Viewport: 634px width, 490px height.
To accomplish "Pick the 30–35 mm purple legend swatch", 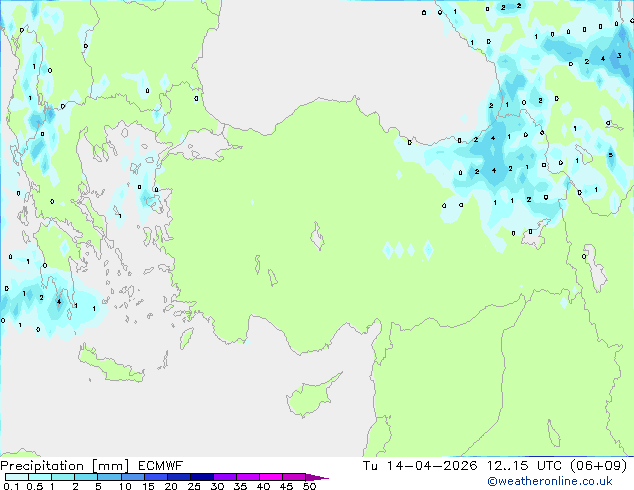I will 225,477.
